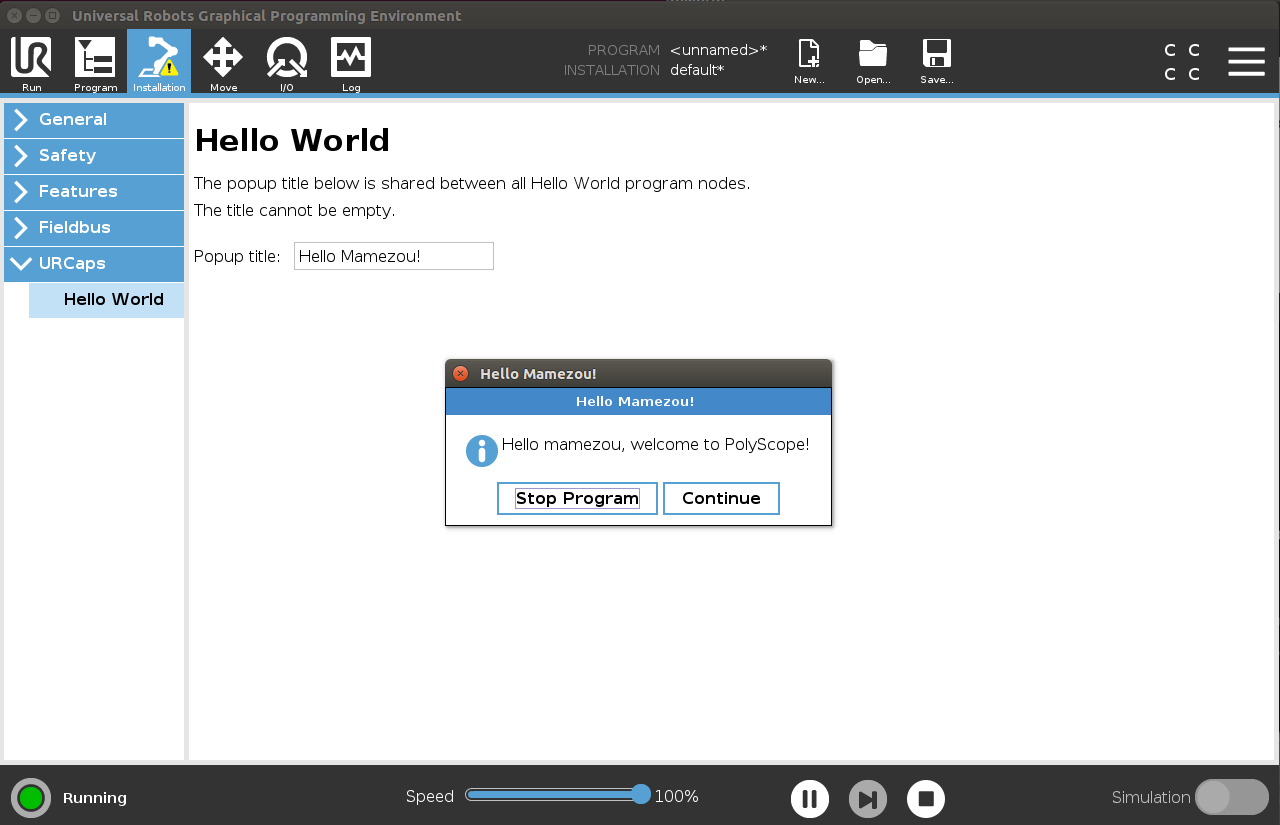Collapse the URCaps section

coord(94,264)
